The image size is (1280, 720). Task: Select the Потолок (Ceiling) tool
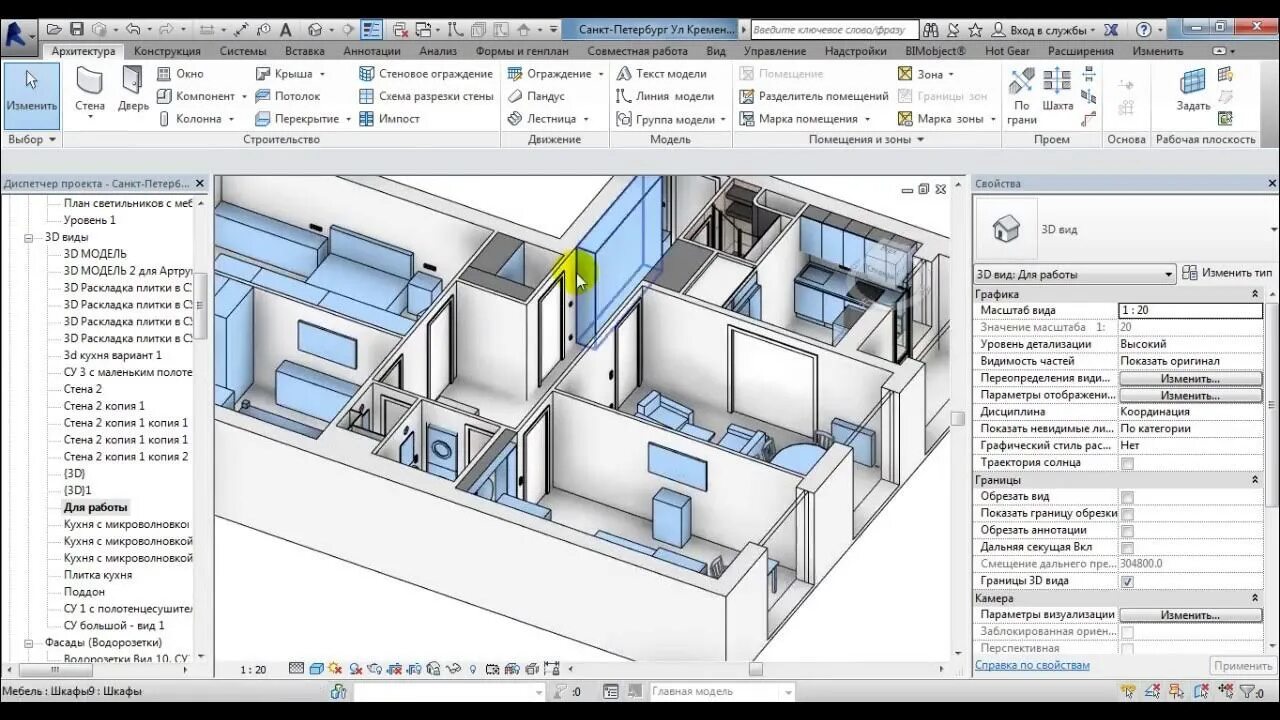[287, 96]
